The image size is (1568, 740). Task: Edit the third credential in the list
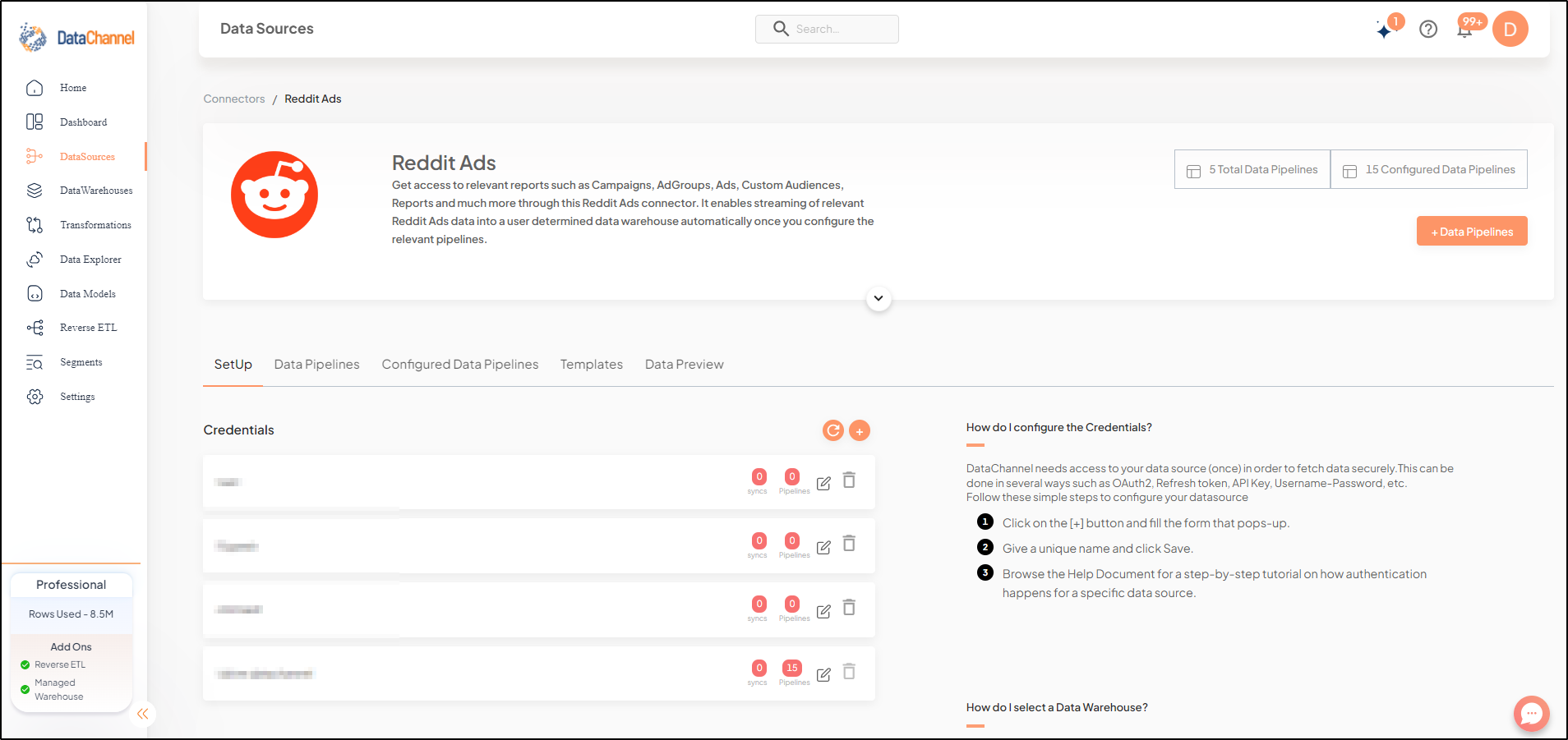pyautogui.click(x=823, y=611)
